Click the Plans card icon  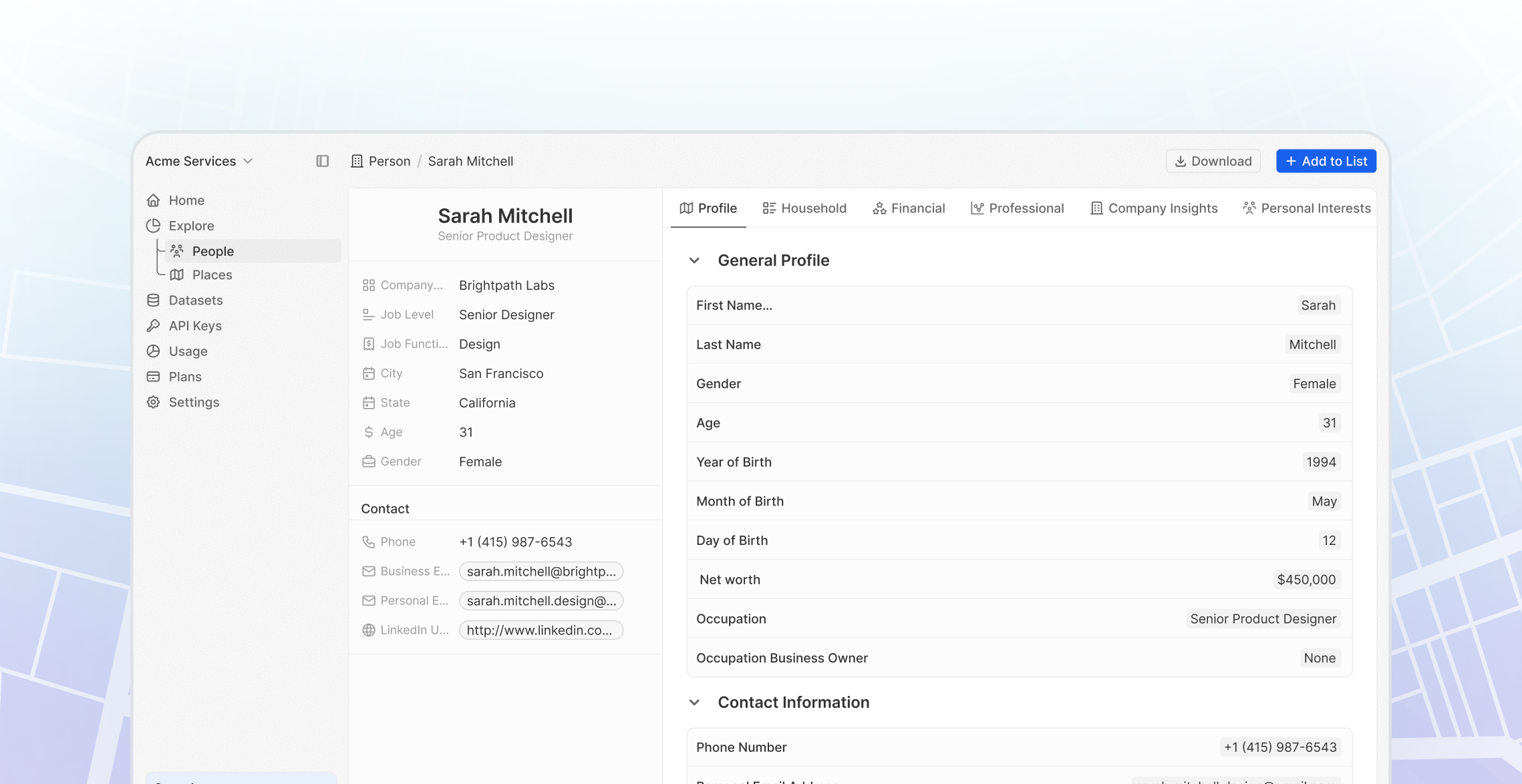(x=154, y=377)
